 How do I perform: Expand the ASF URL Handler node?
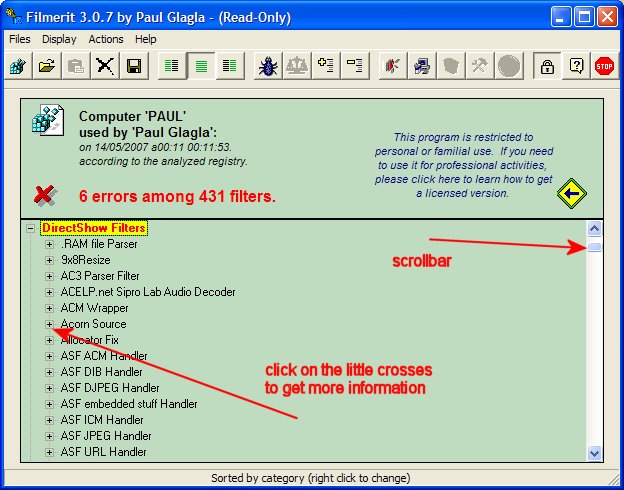pyautogui.click(x=49, y=452)
